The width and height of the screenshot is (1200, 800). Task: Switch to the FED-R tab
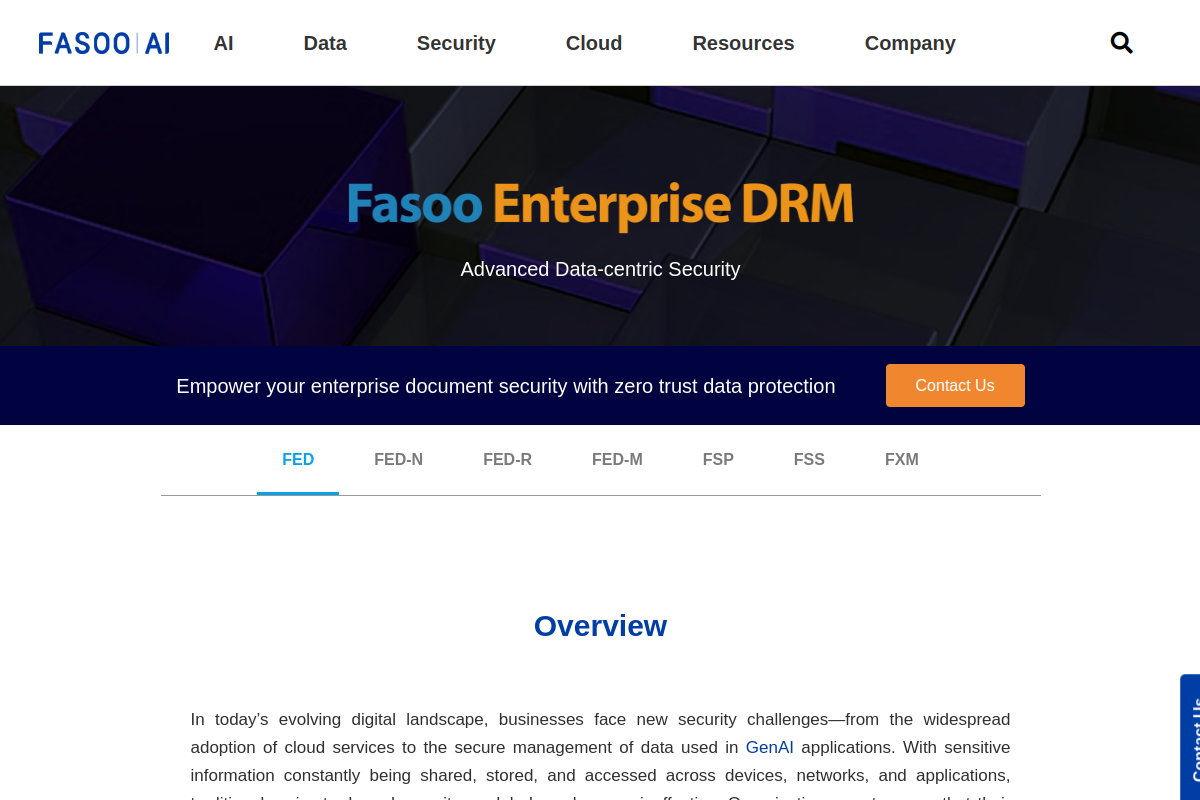(x=507, y=460)
